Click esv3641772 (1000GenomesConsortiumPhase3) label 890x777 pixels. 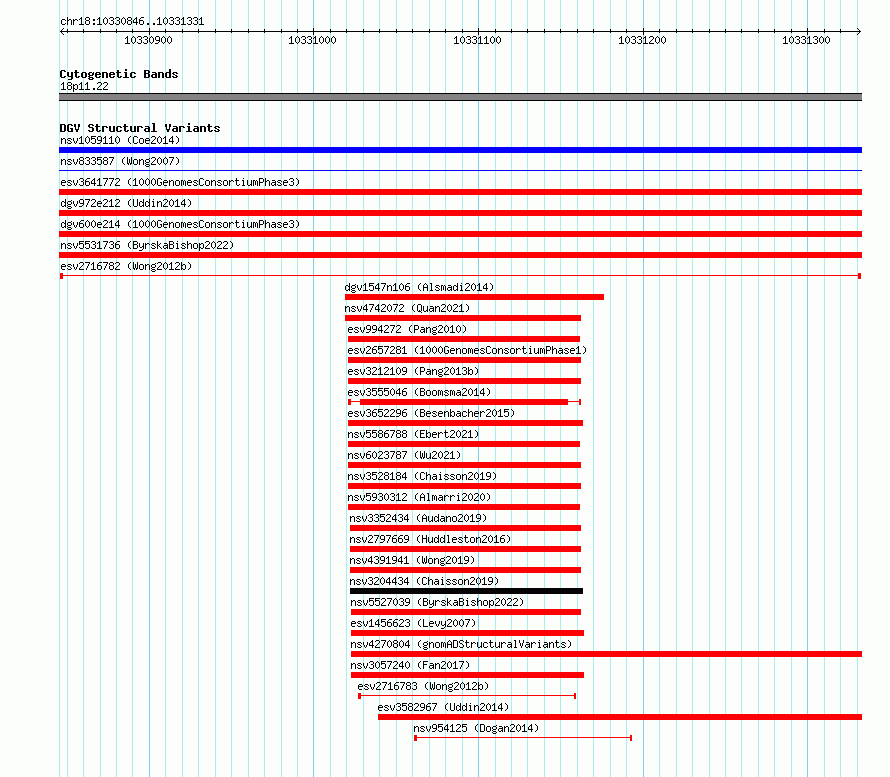click(180, 182)
